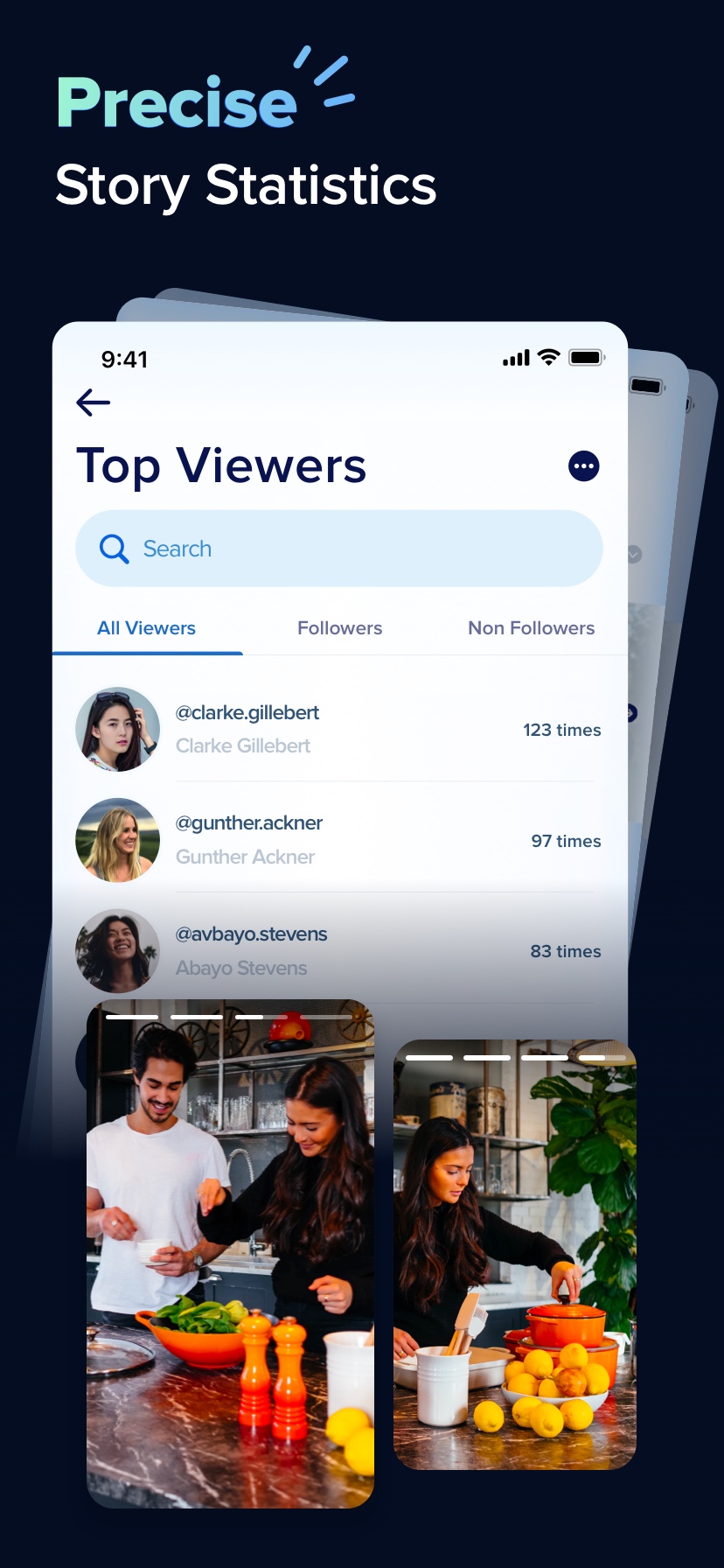
Task: Click the cellular signal bars icon
Action: click(x=516, y=358)
